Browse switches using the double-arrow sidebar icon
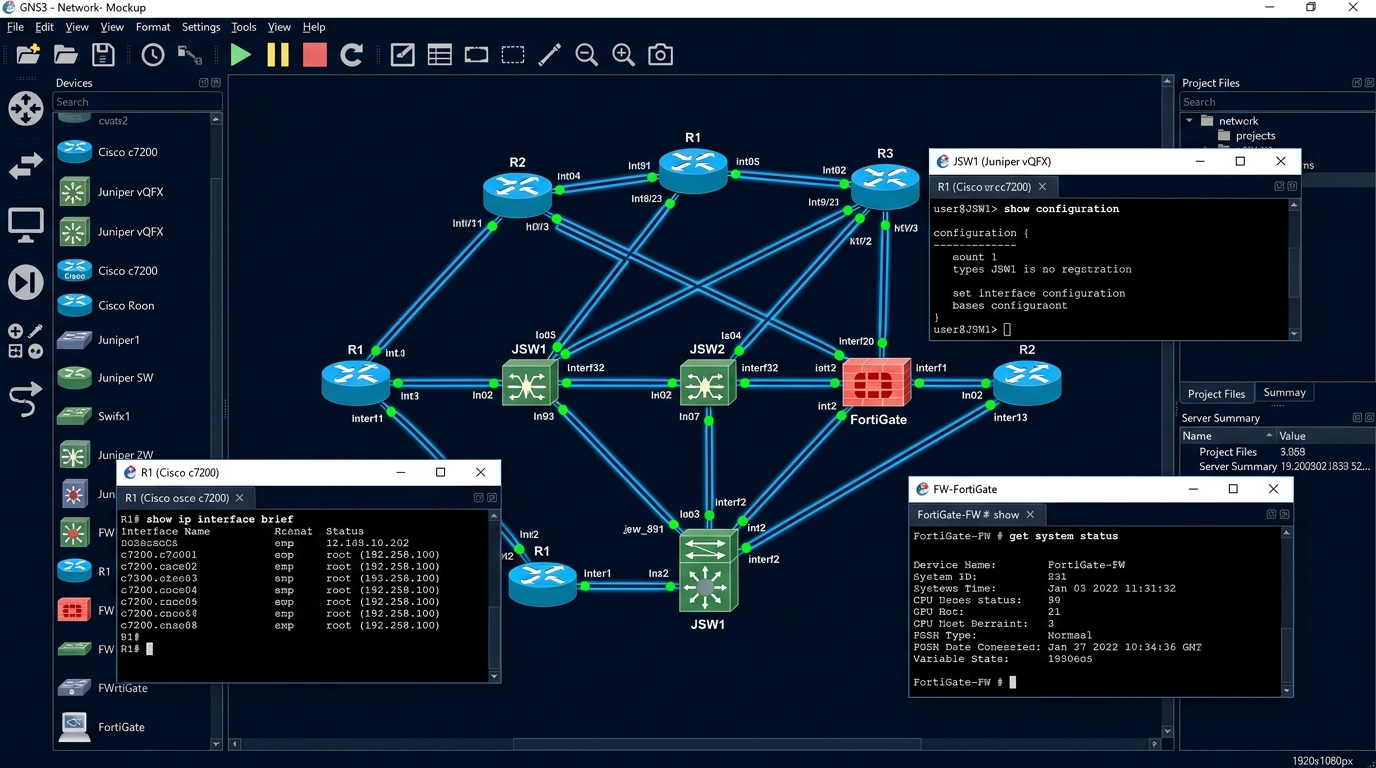 tap(26, 166)
